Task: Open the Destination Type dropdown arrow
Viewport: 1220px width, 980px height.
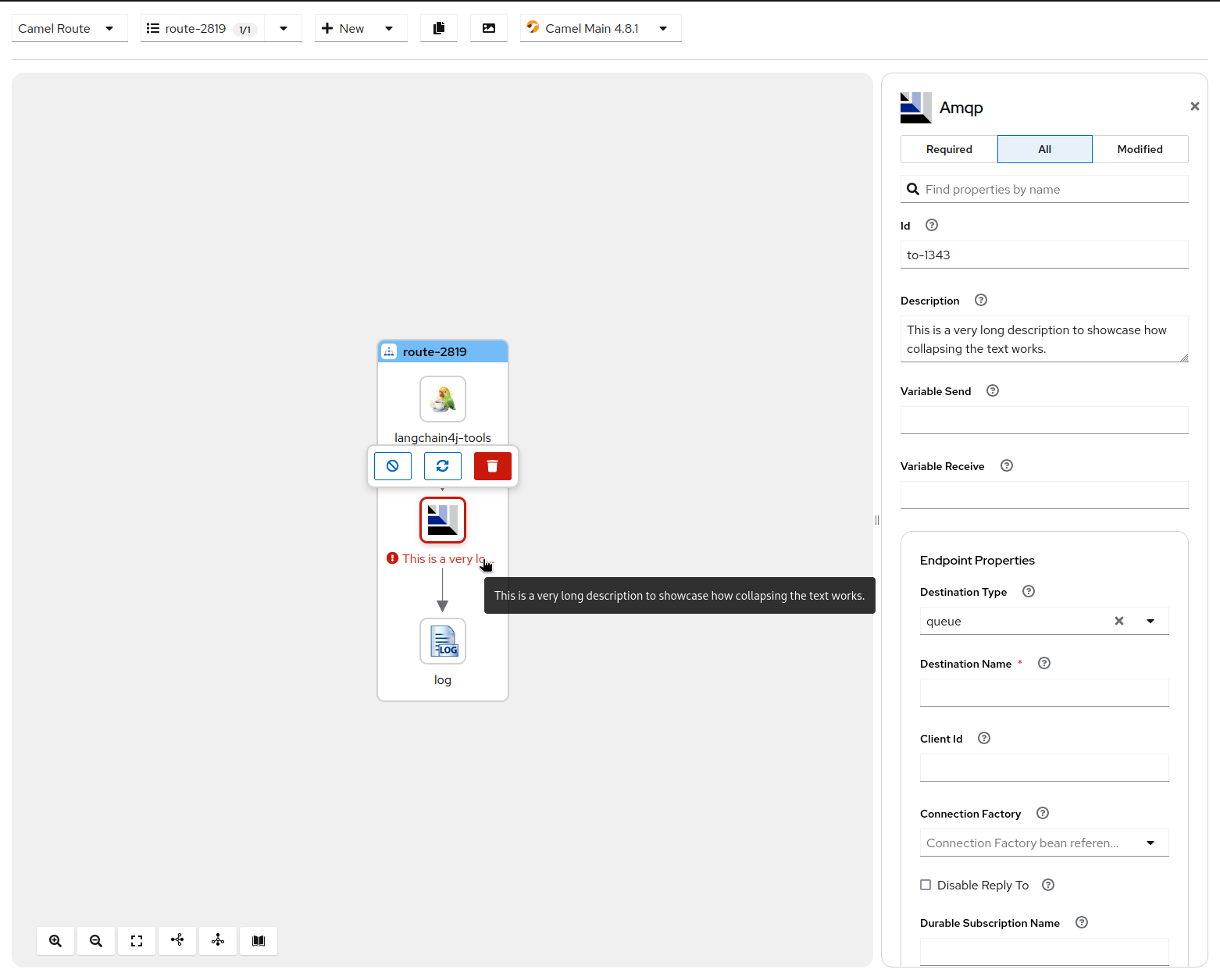Action: coord(1150,622)
